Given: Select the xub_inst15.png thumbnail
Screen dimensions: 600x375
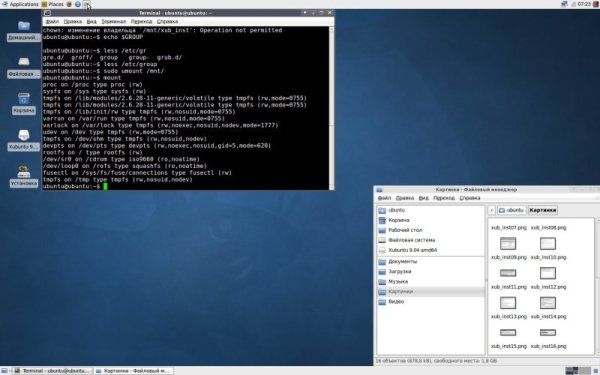Looking at the screenshot, I should [508, 332].
